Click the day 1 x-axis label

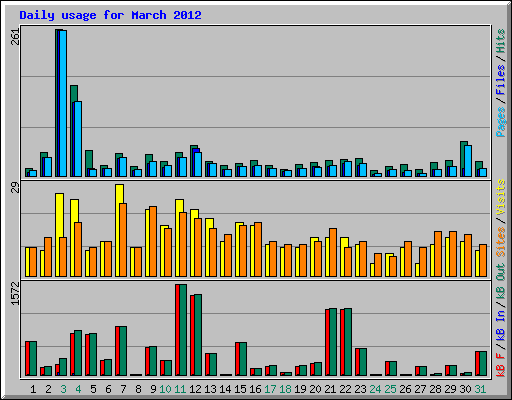[x=33, y=389]
